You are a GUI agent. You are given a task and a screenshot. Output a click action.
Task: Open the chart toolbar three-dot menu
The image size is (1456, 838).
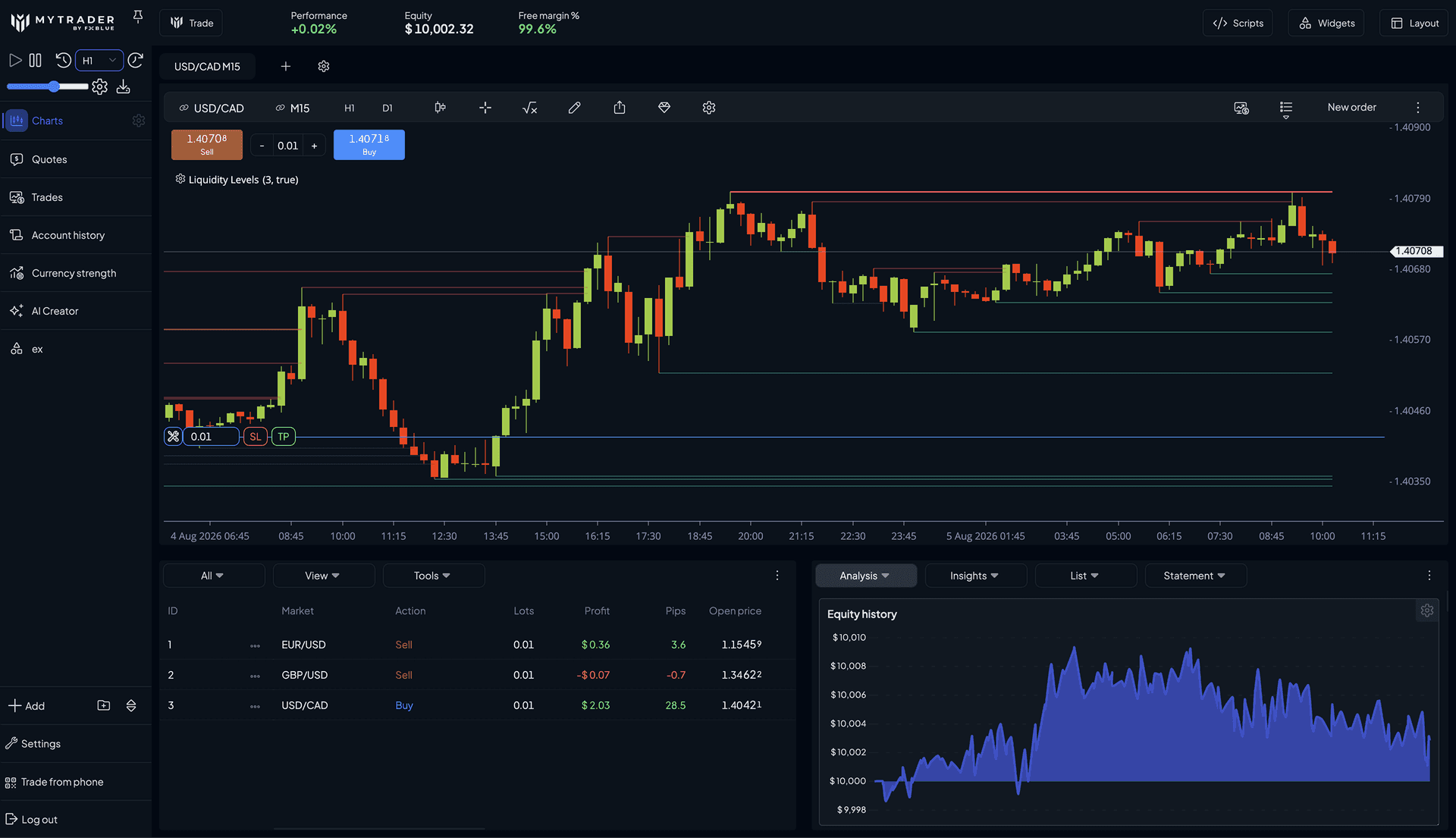[x=1418, y=108]
